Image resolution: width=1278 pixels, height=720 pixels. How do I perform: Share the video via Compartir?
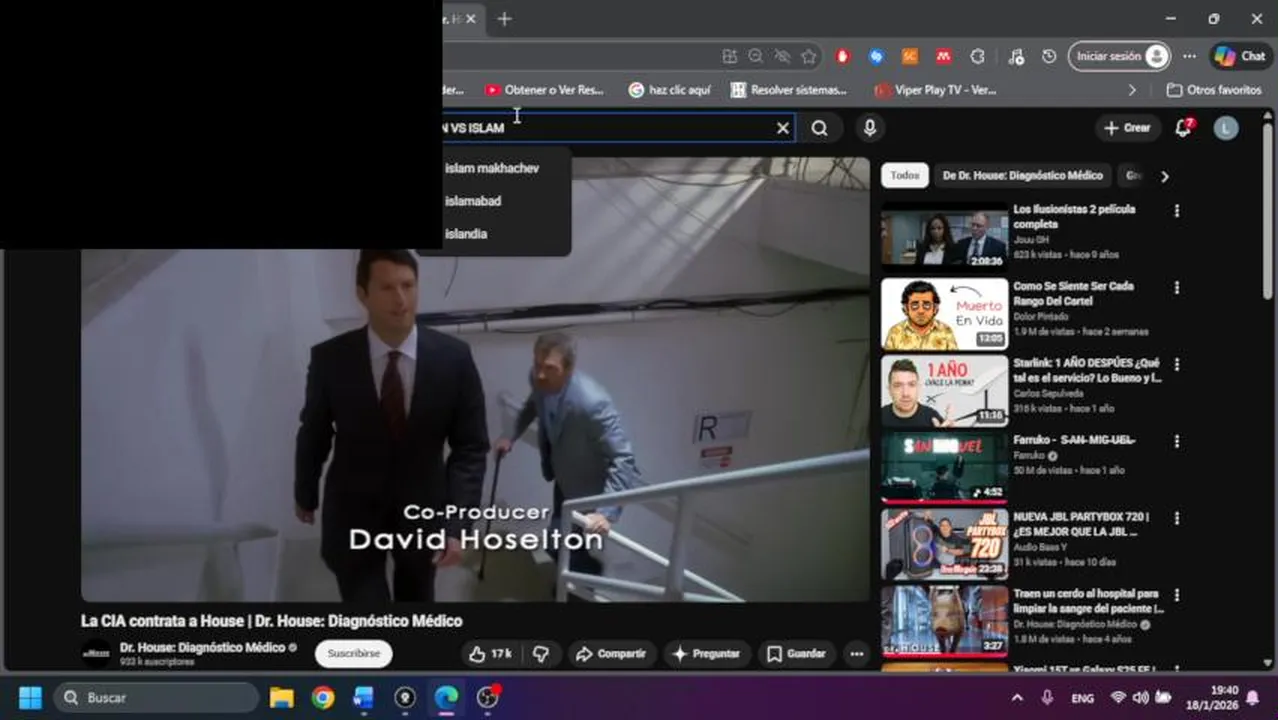[610, 654]
